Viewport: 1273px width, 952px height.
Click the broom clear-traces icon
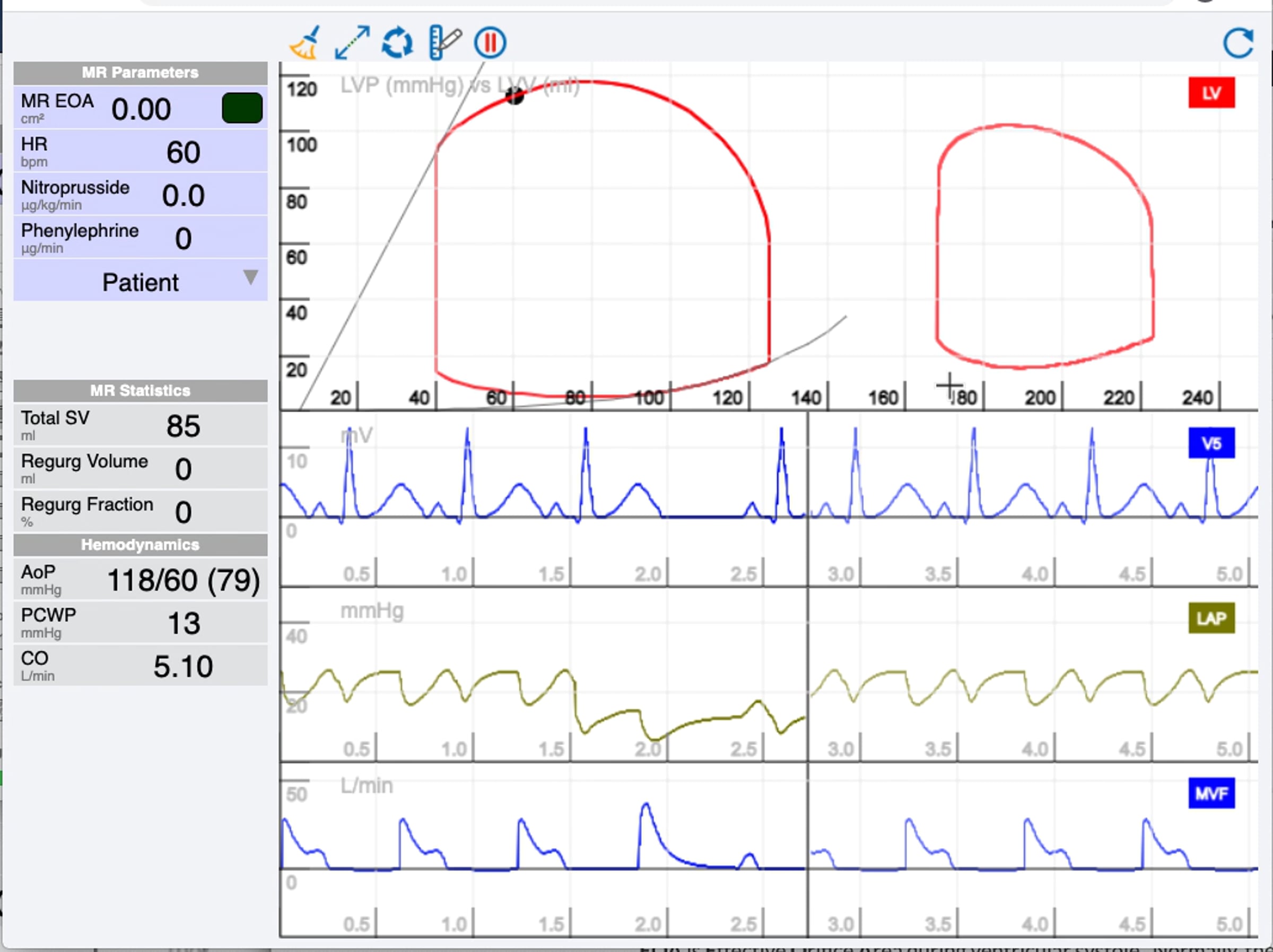coord(304,42)
